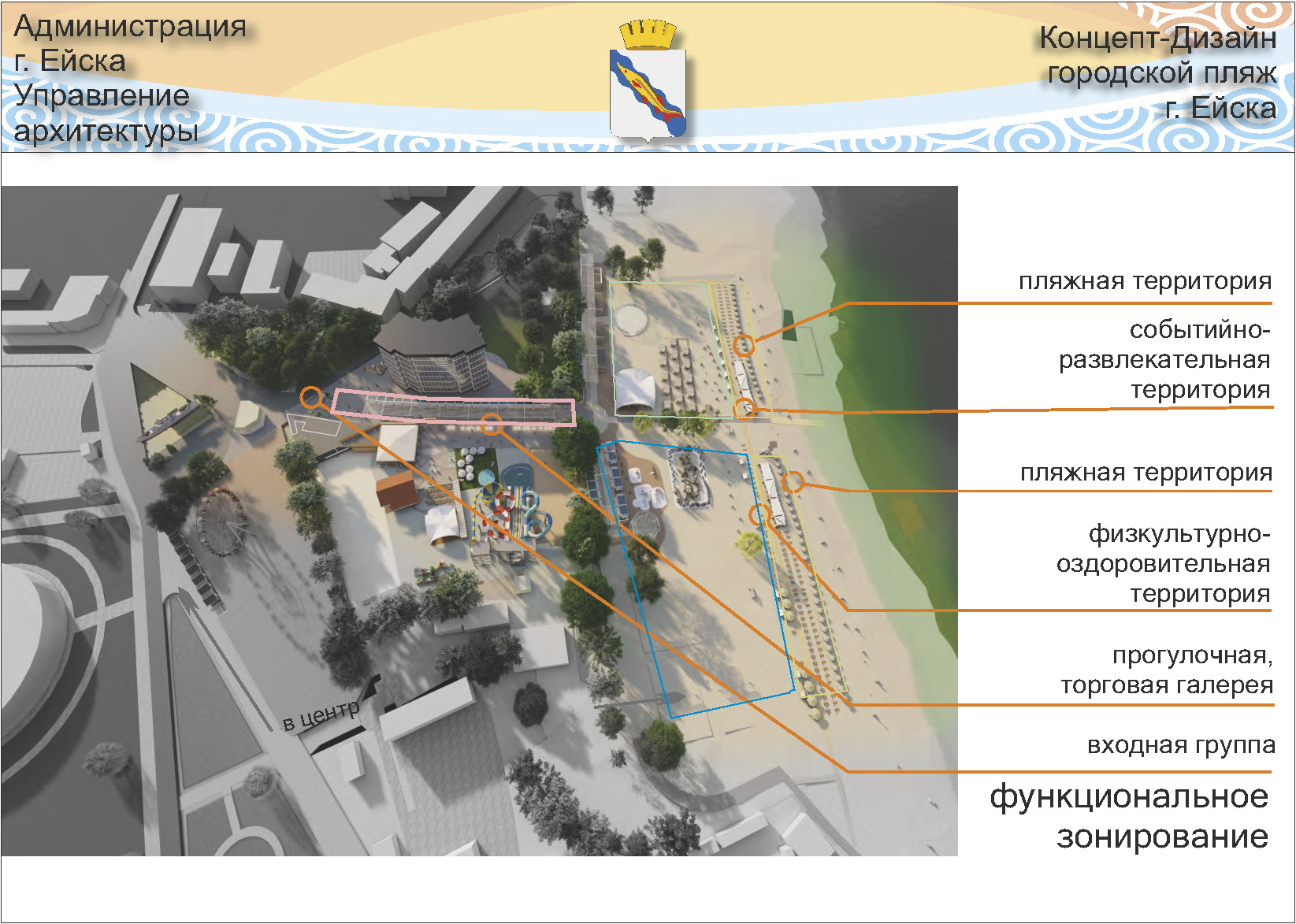The width and height of the screenshot is (1296, 924).
Task: Click the 'Концепт-Дизайн городской пляж' heading
Action: pyautogui.click(x=1157, y=55)
